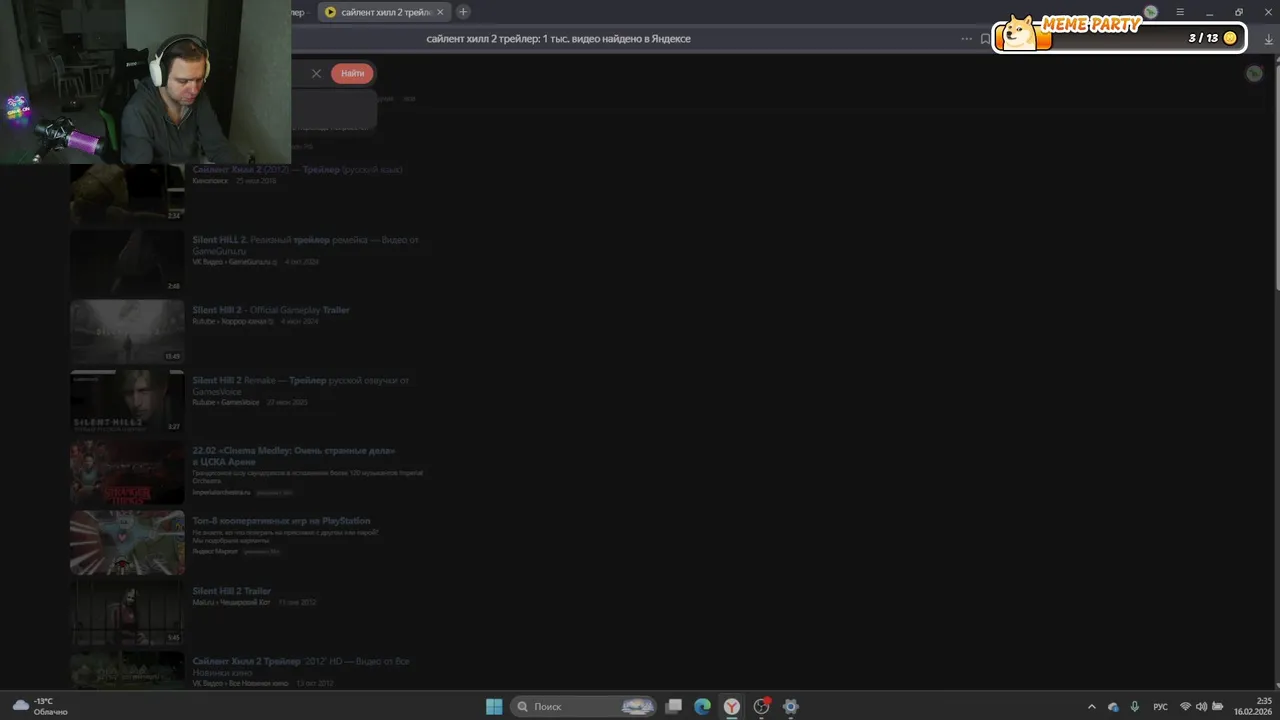
Task: Open Silent Hill 2 Remake GamesVoice trailer link
Action: tap(300, 385)
